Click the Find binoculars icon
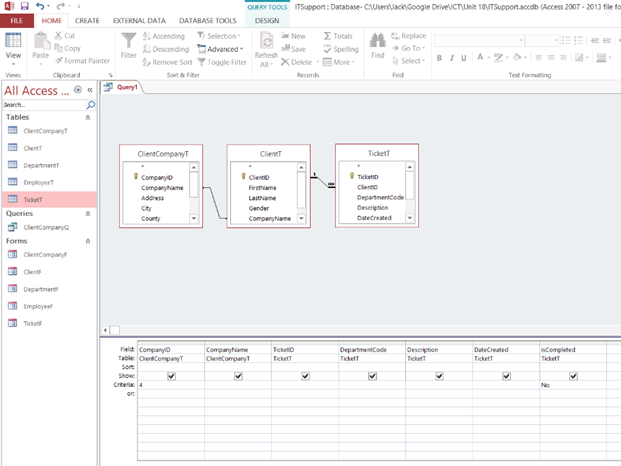The width and height of the screenshot is (621, 466). pyautogui.click(x=377, y=40)
